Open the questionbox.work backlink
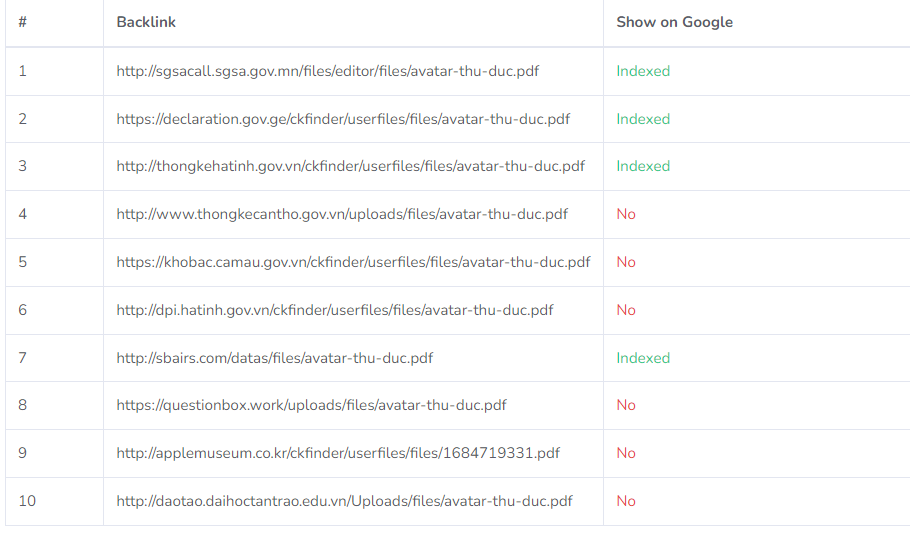910x533 pixels. tap(311, 405)
